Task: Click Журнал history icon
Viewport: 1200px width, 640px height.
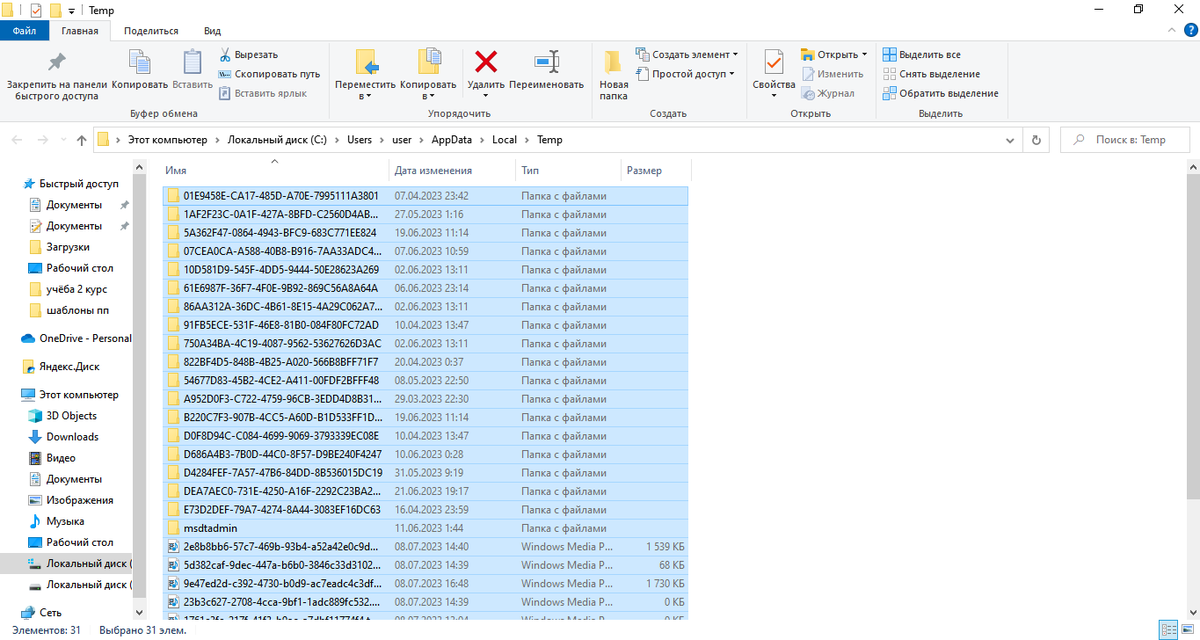Action: pyautogui.click(x=809, y=93)
